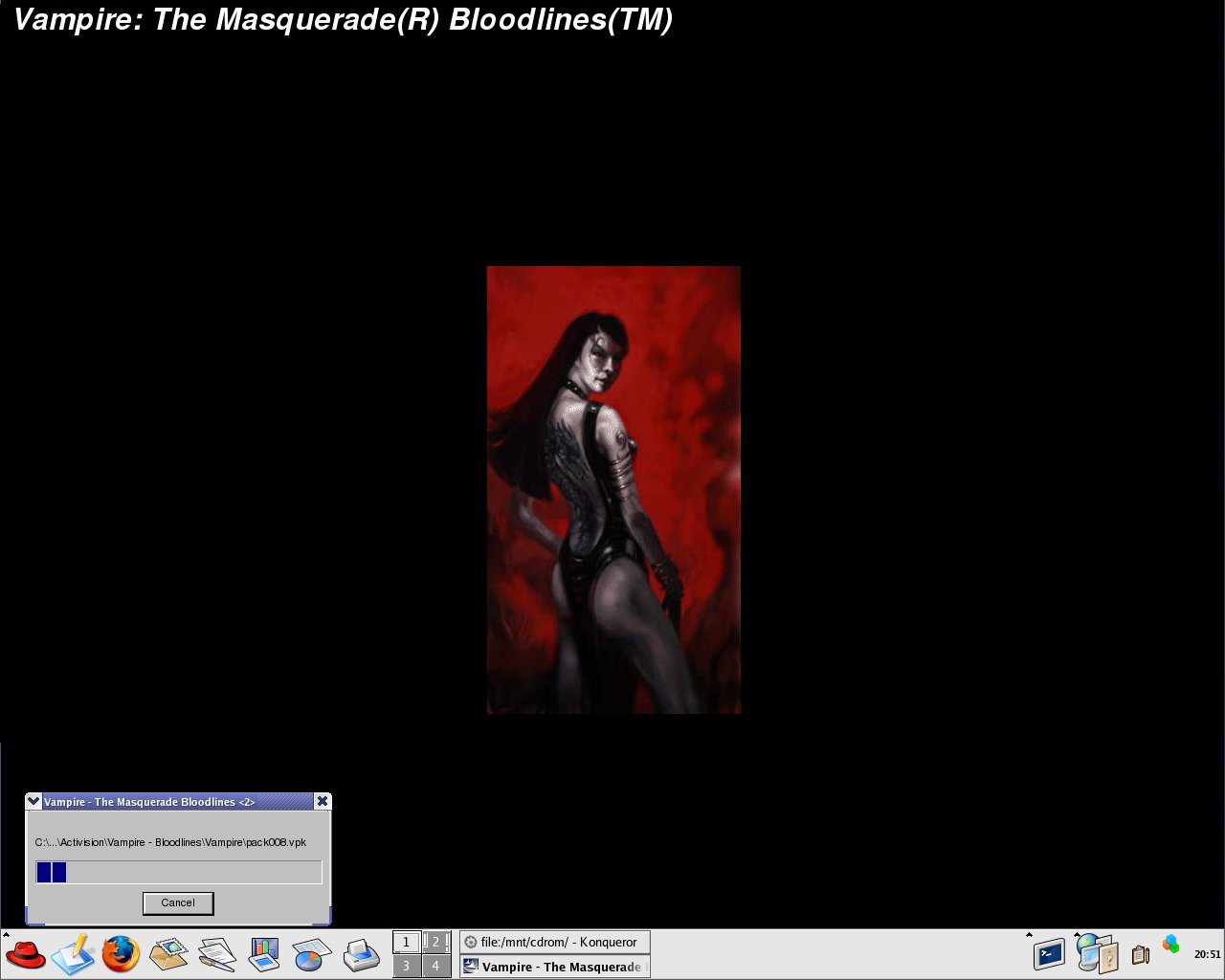Image resolution: width=1225 pixels, height=980 pixels.
Task: Switch to Konqueror file:/mnt/cdrom/ taskbar entry
Action: click(555, 942)
